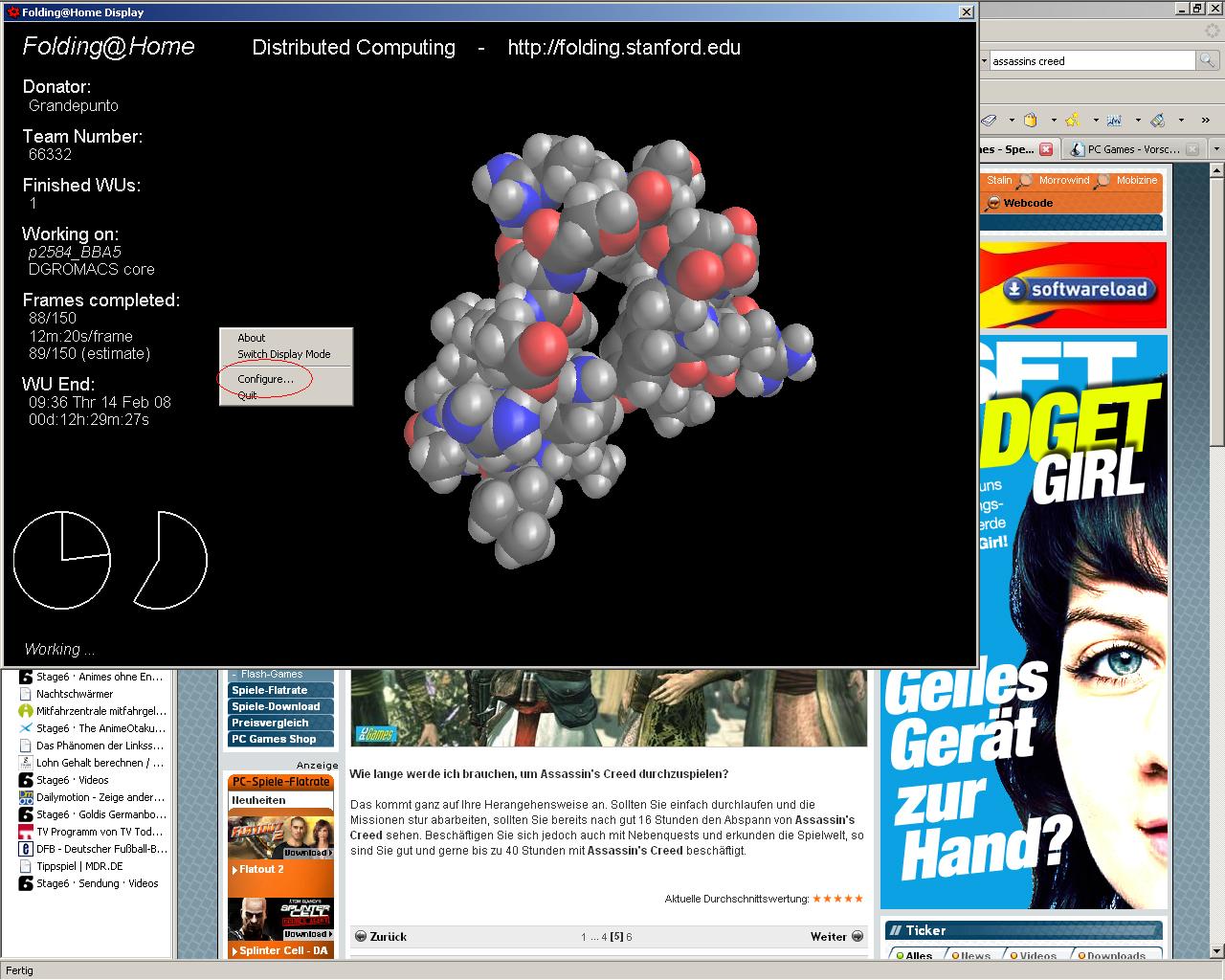Click the Stalin search link
The width and height of the screenshot is (1225, 980).
coord(999,180)
